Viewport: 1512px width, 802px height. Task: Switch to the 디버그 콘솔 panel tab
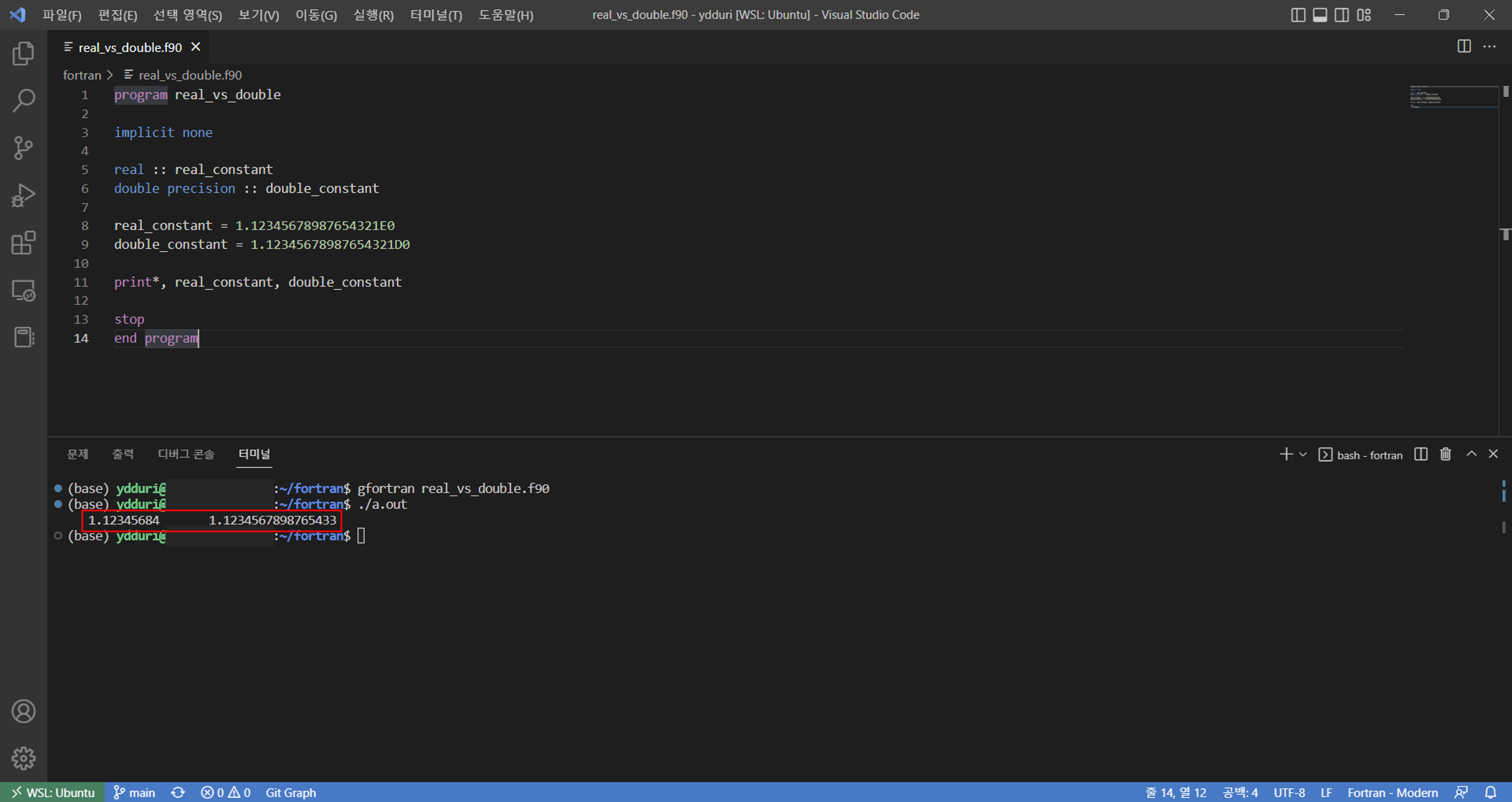coord(186,454)
